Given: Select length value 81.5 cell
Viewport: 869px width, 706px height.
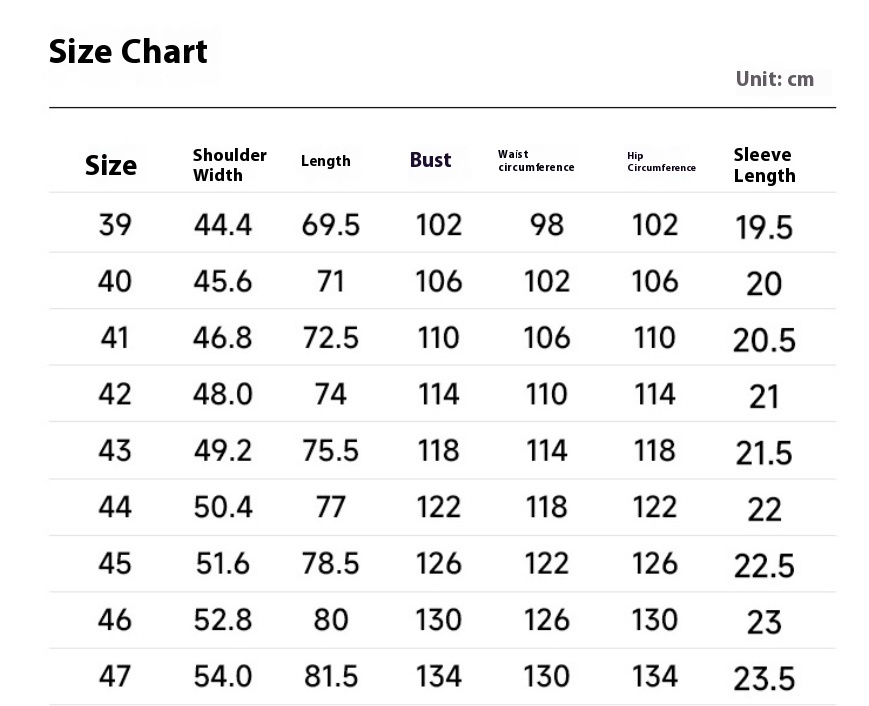Looking at the screenshot, I should (x=330, y=677).
